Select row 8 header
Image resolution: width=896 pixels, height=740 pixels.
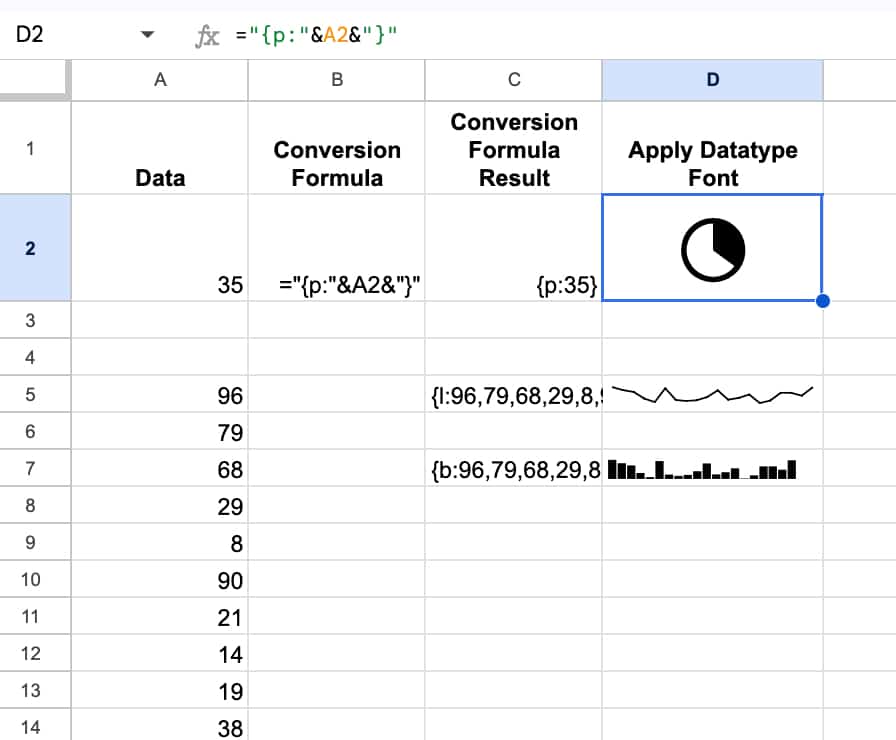[35, 505]
